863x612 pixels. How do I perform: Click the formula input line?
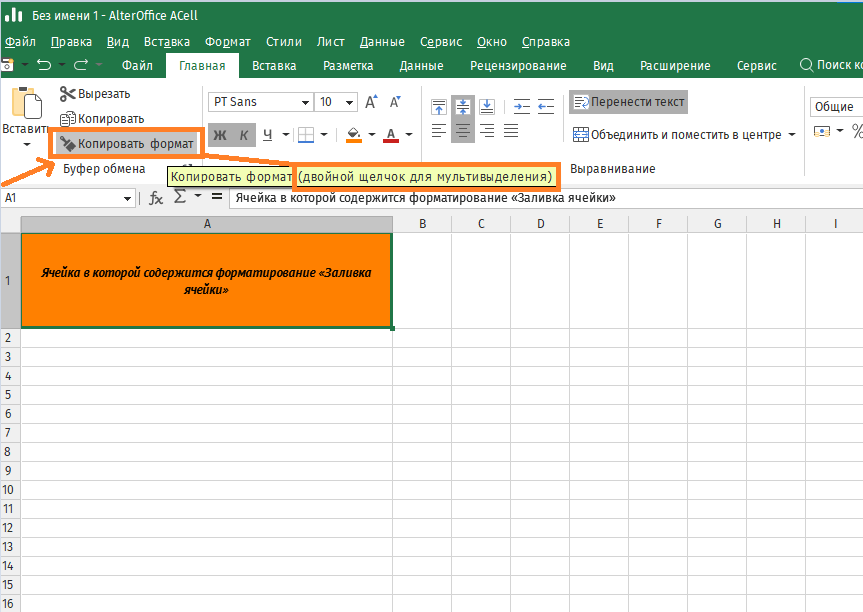point(546,198)
